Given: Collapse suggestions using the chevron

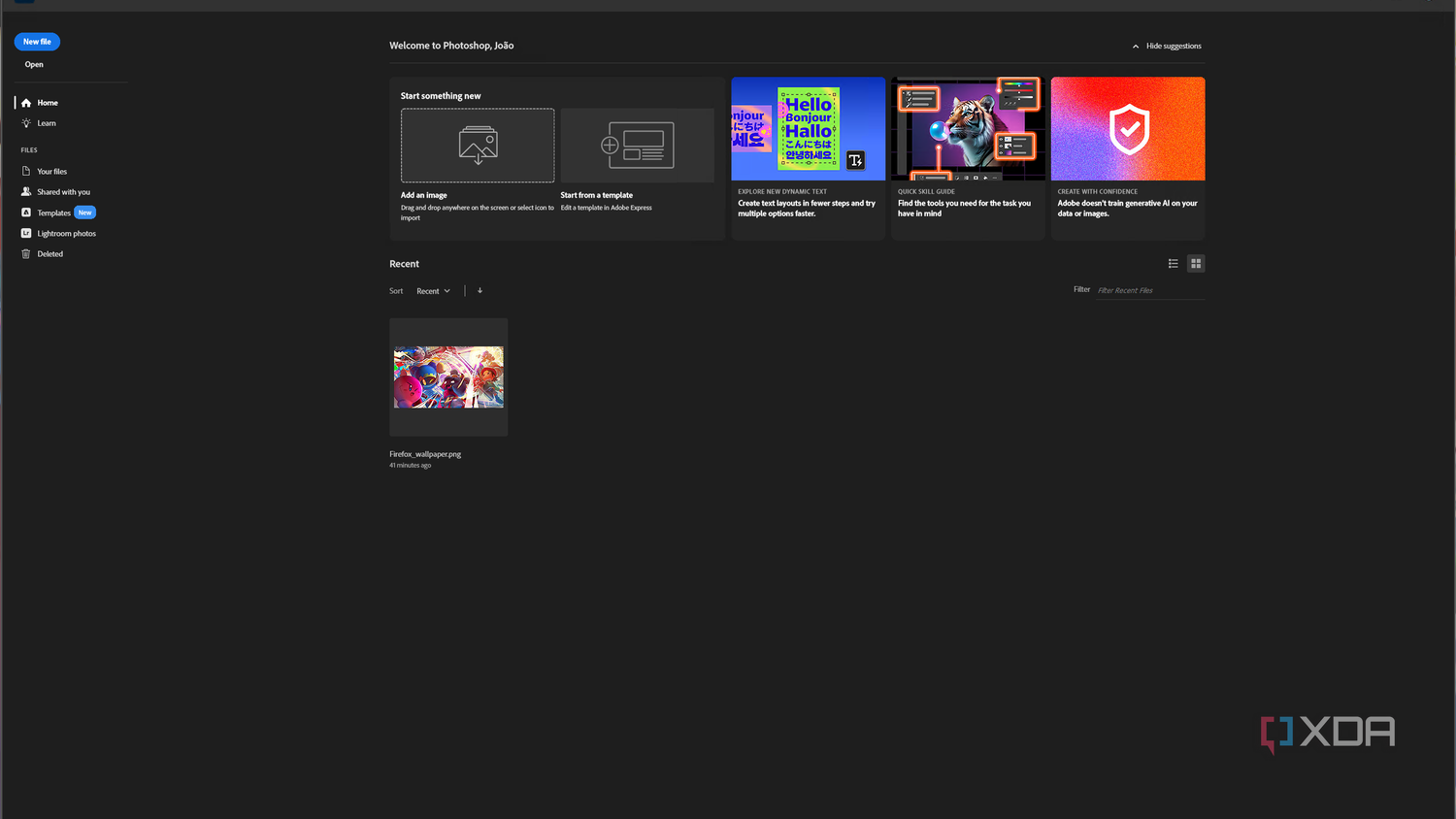Looking at the screenshot, I should point(1135,46).
